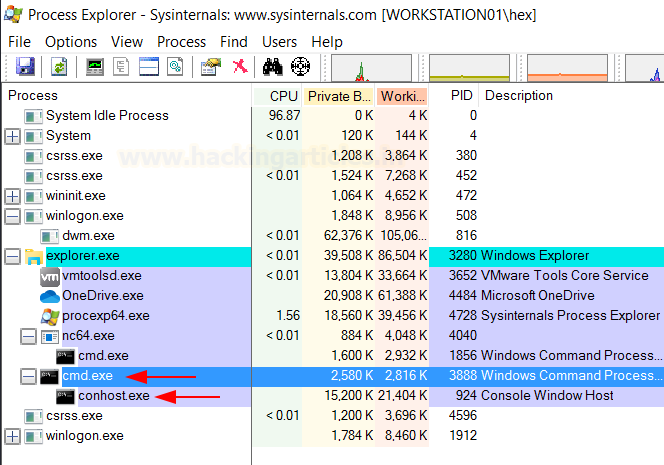Sort by the Process column header
Image resolution: width=664 pixels, height=465 pixels.
point(127,96)
